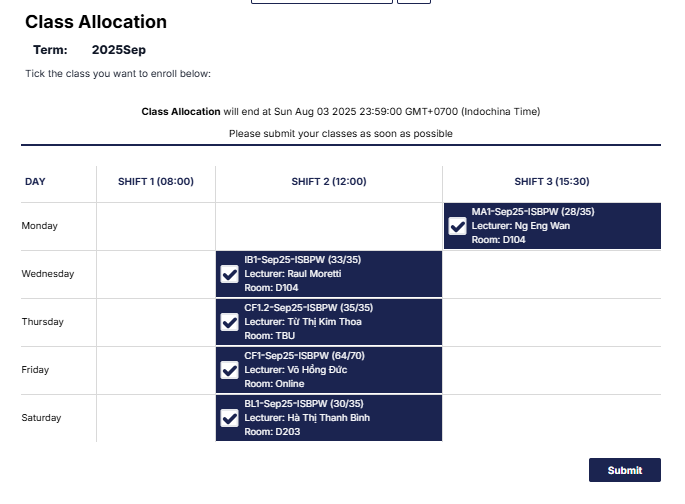Click the empty Wednesday Shift 3 slot
Viewport: 685px width, 504px height.
[x=552, y=274]
